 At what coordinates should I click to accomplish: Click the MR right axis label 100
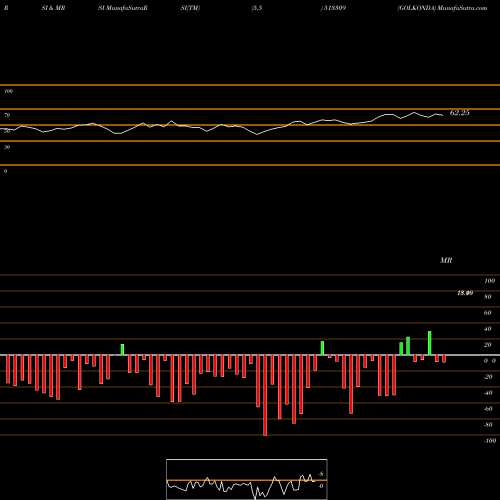pyautogui.click(x=489, y=281)
